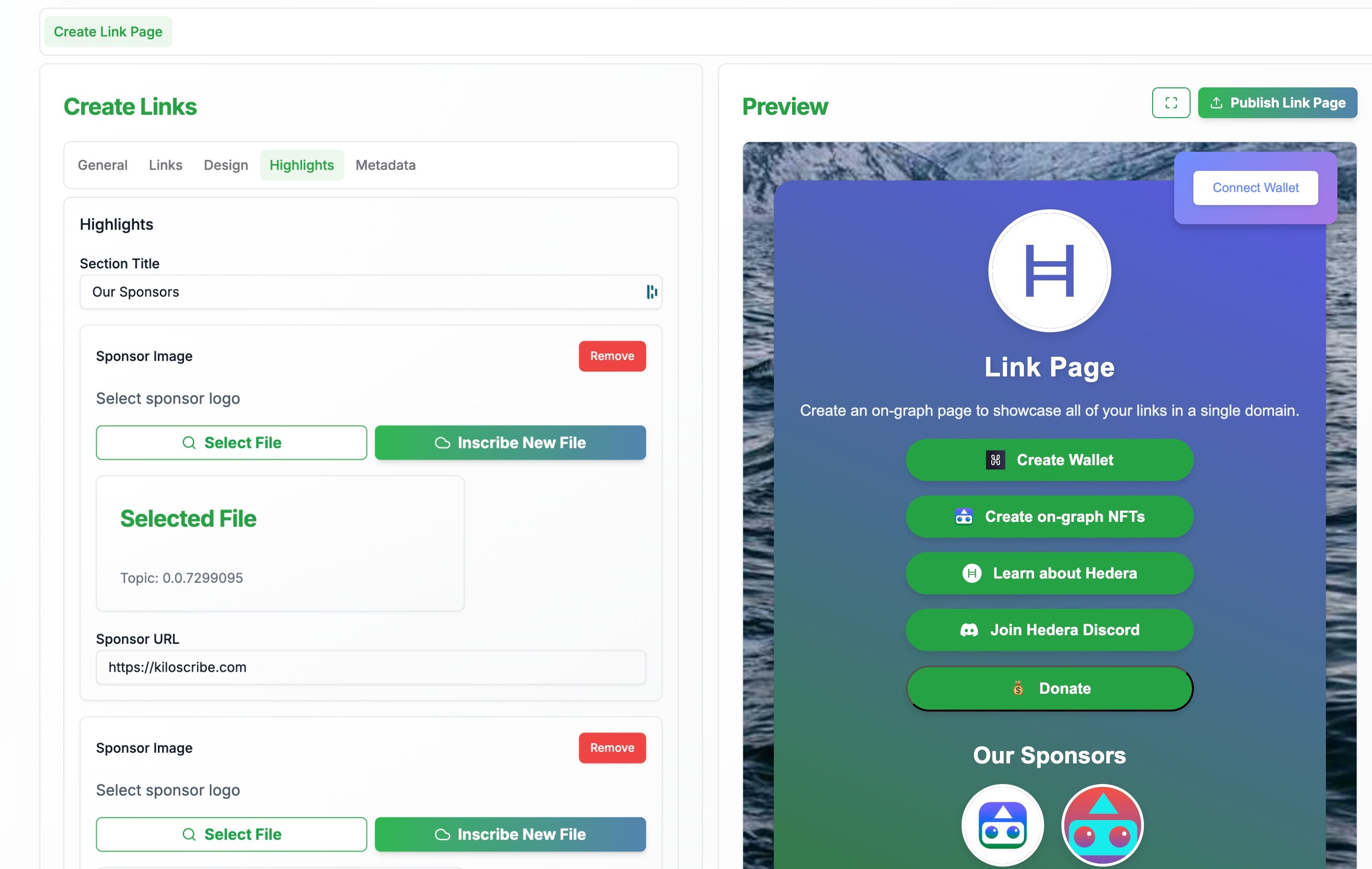The width and height of the screenshot is (1372, 869).
Task: Click the Hedera H logo avatar in preview
Action: [x=1049, y=271]
